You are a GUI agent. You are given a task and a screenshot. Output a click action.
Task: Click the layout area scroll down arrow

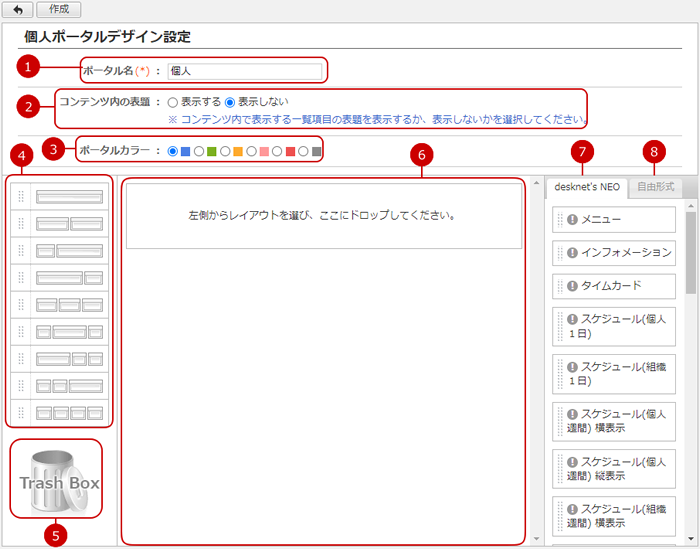pyautogui.click(x=536, y=539)
